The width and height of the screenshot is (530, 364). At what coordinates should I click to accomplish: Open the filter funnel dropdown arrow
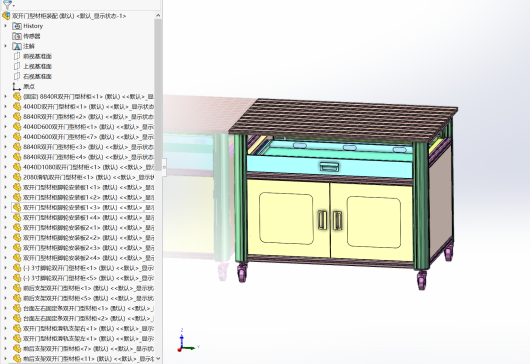pyautogui.click(x=14, y=6)
